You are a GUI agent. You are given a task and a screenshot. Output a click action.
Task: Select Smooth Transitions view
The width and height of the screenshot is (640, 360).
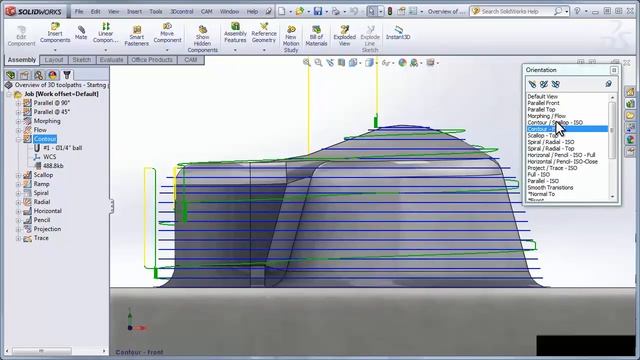click(550, 188)
